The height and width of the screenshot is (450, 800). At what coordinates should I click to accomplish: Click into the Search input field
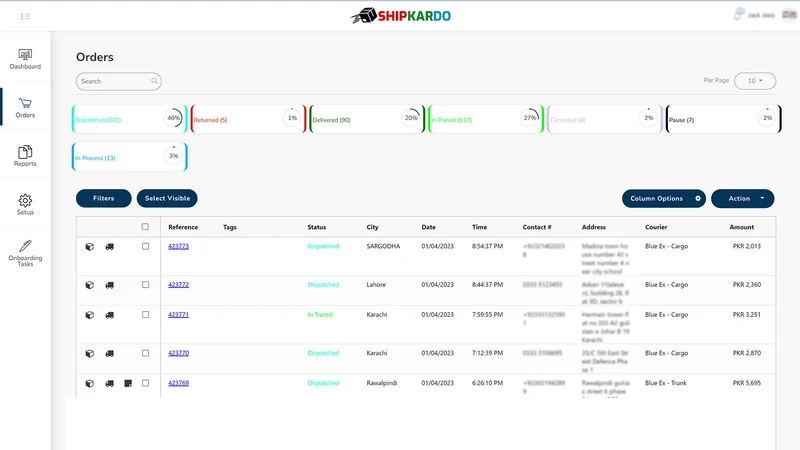click(x=118, y=81)
